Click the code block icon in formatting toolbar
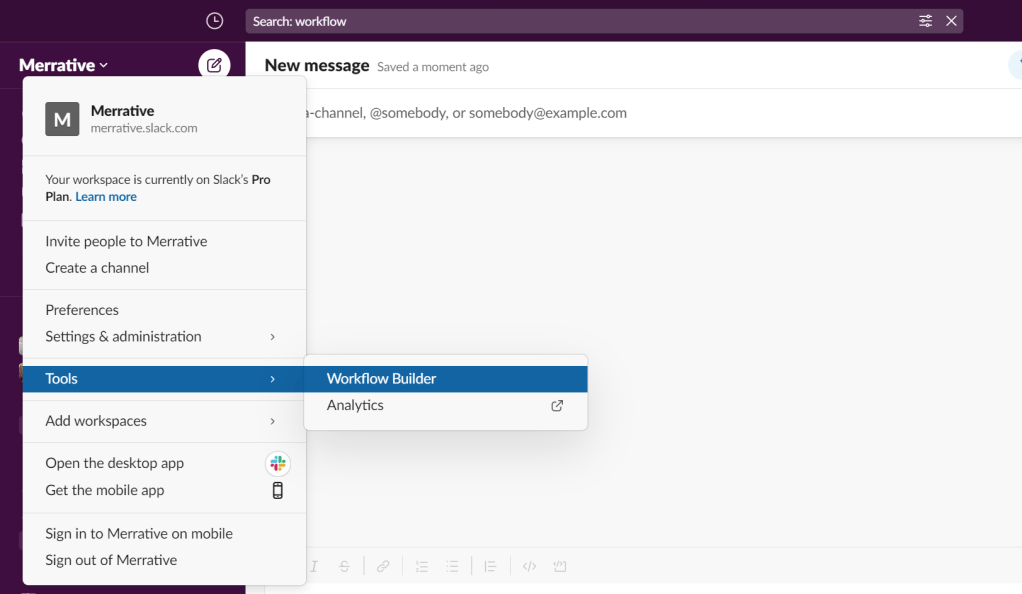1022x594 pixels. coord(559,566)
